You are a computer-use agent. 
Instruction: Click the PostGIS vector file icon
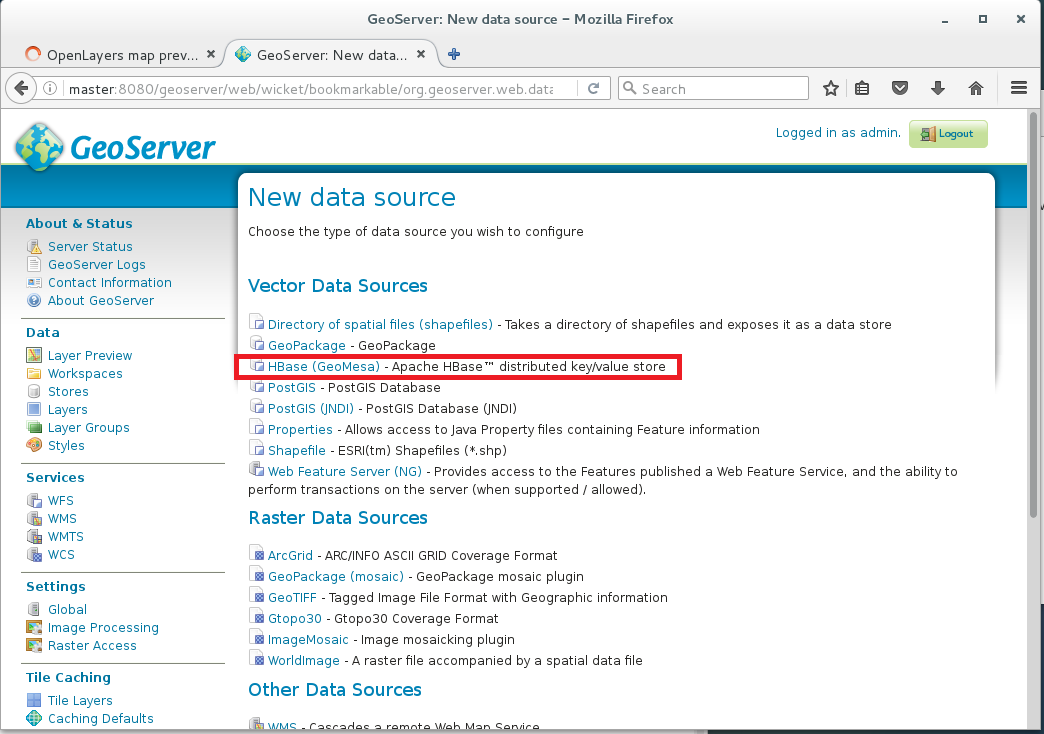click(x=256, y=386)
